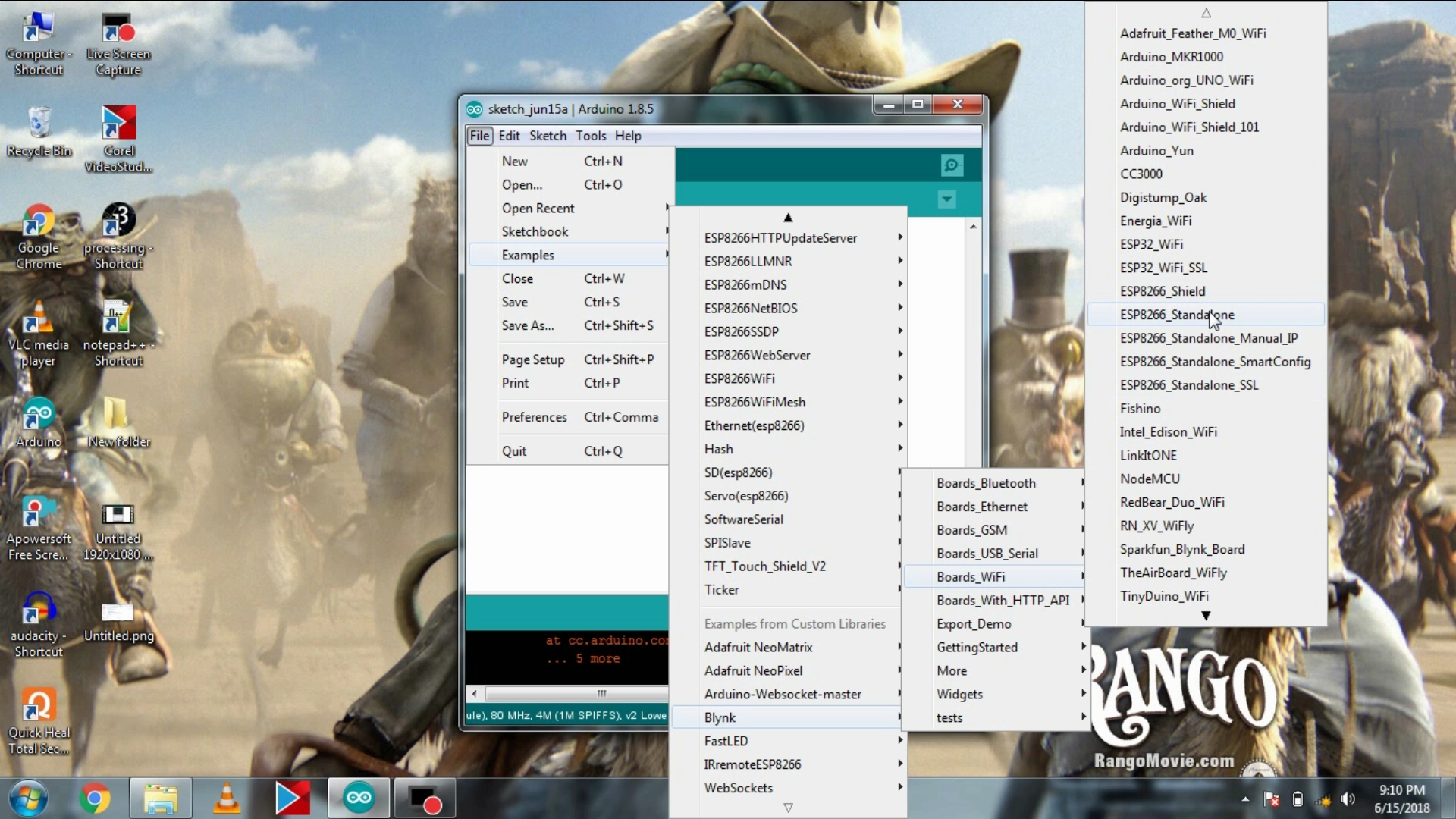Select ESP8266_Standalone menu item

click(1178, 314)
